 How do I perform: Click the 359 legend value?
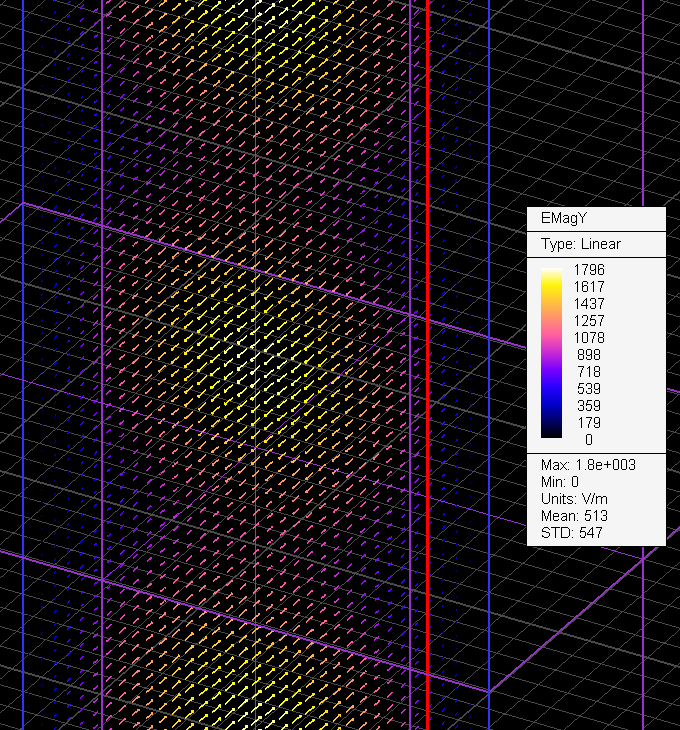click(x=589, y=406)
